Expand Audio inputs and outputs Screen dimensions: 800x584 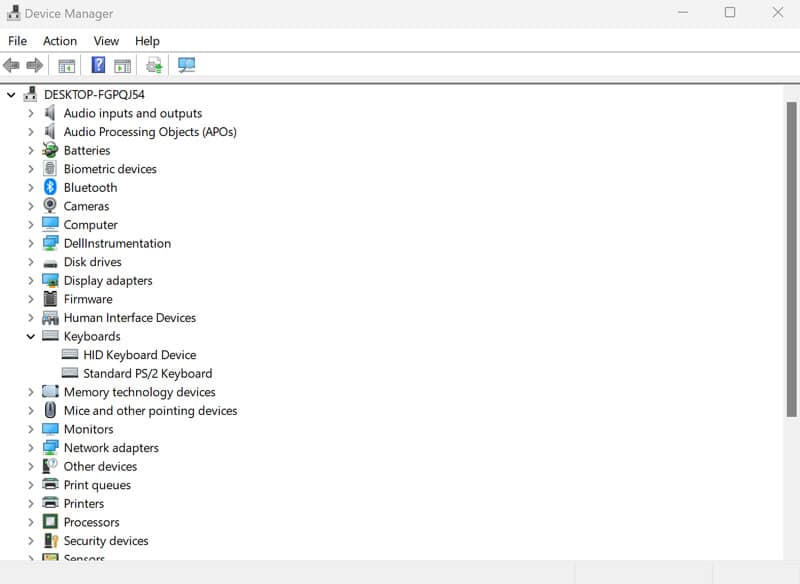tap(31, 114)
